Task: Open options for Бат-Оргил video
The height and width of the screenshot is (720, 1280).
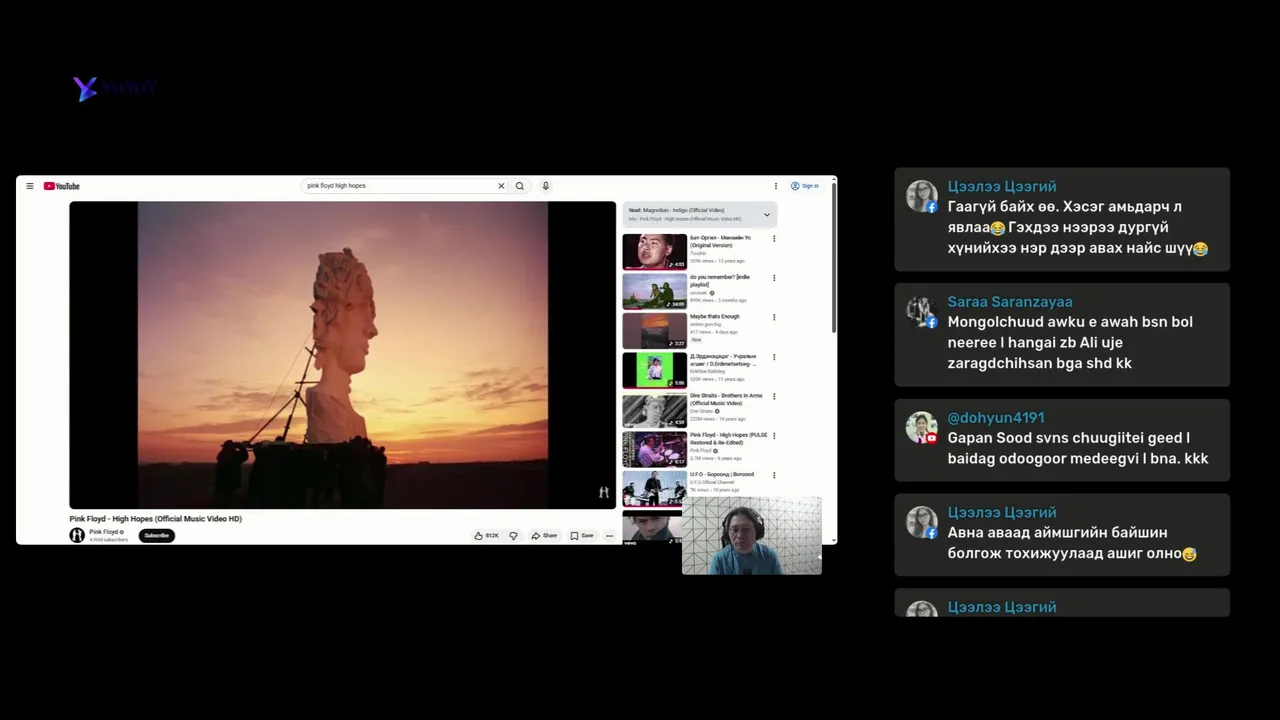Action: [x=774, y=238]
